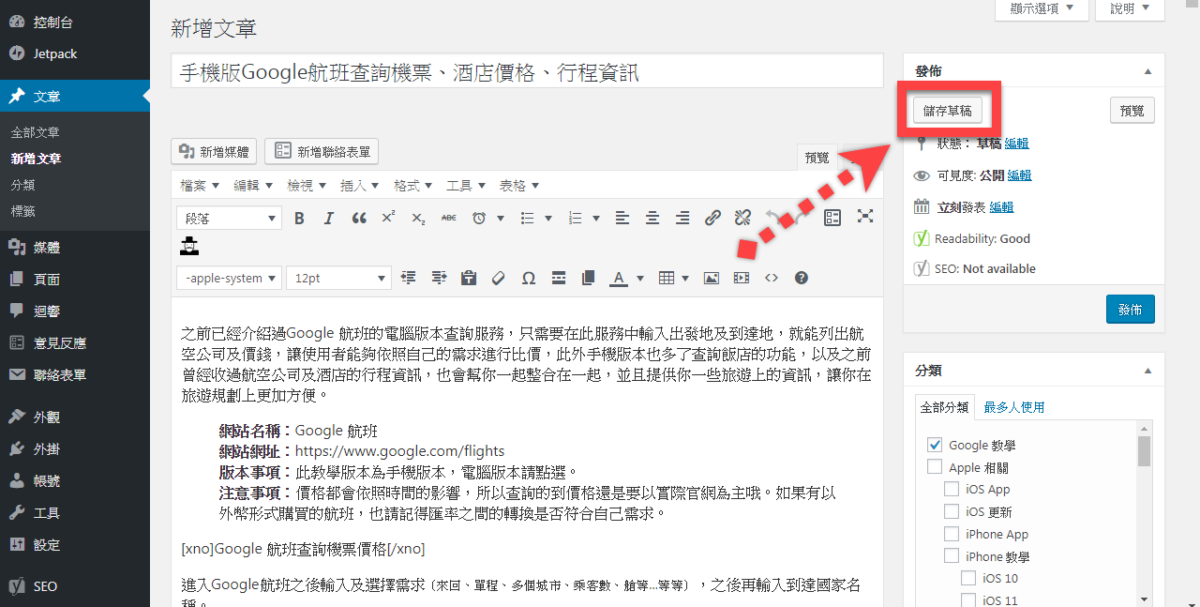The width and height of the screenshot is (1200, 607).
Task: Apply bold formatting in editor toolbar
Action: 299,217
